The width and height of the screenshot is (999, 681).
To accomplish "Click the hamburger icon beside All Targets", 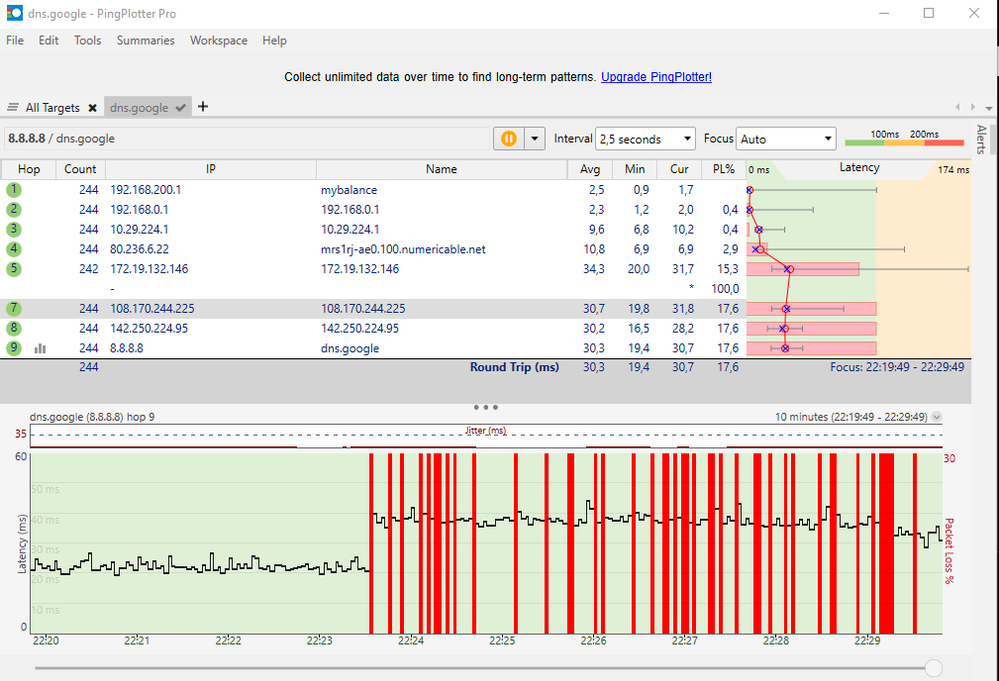I will [13, 108].
